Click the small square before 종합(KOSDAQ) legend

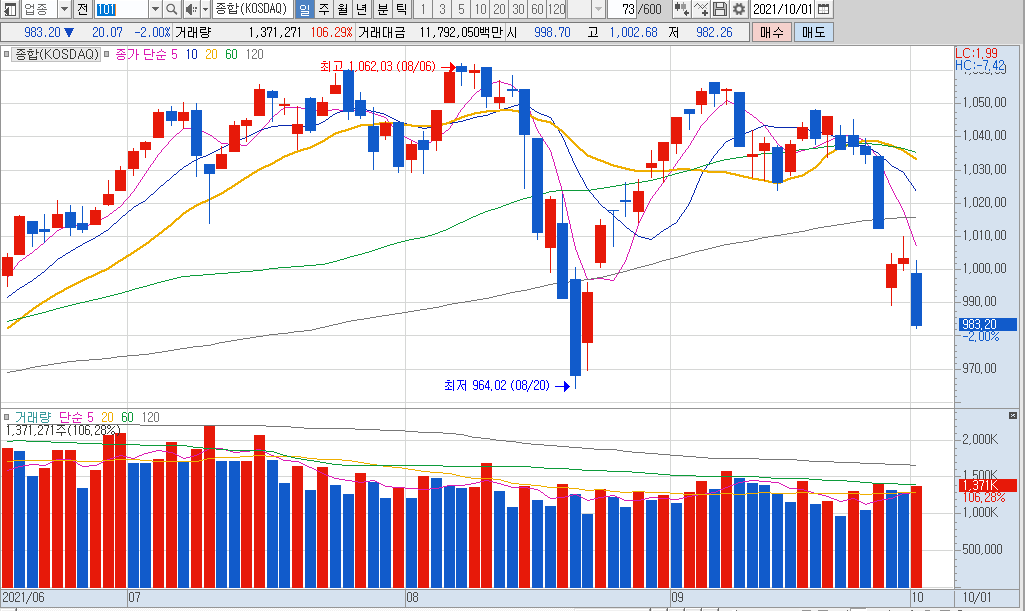pos(7,54)
